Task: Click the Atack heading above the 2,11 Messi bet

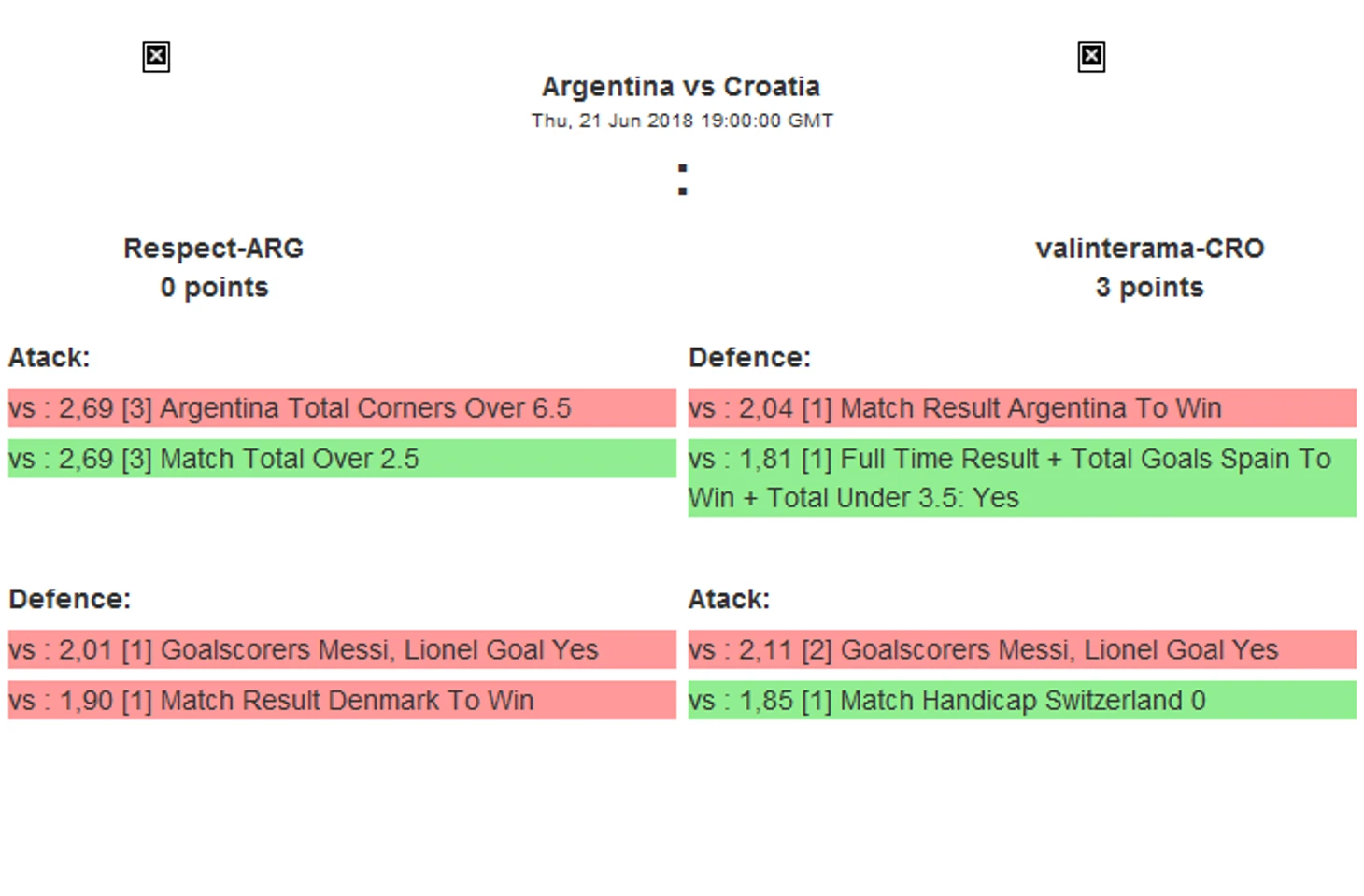Action: [x=729, y=599]
